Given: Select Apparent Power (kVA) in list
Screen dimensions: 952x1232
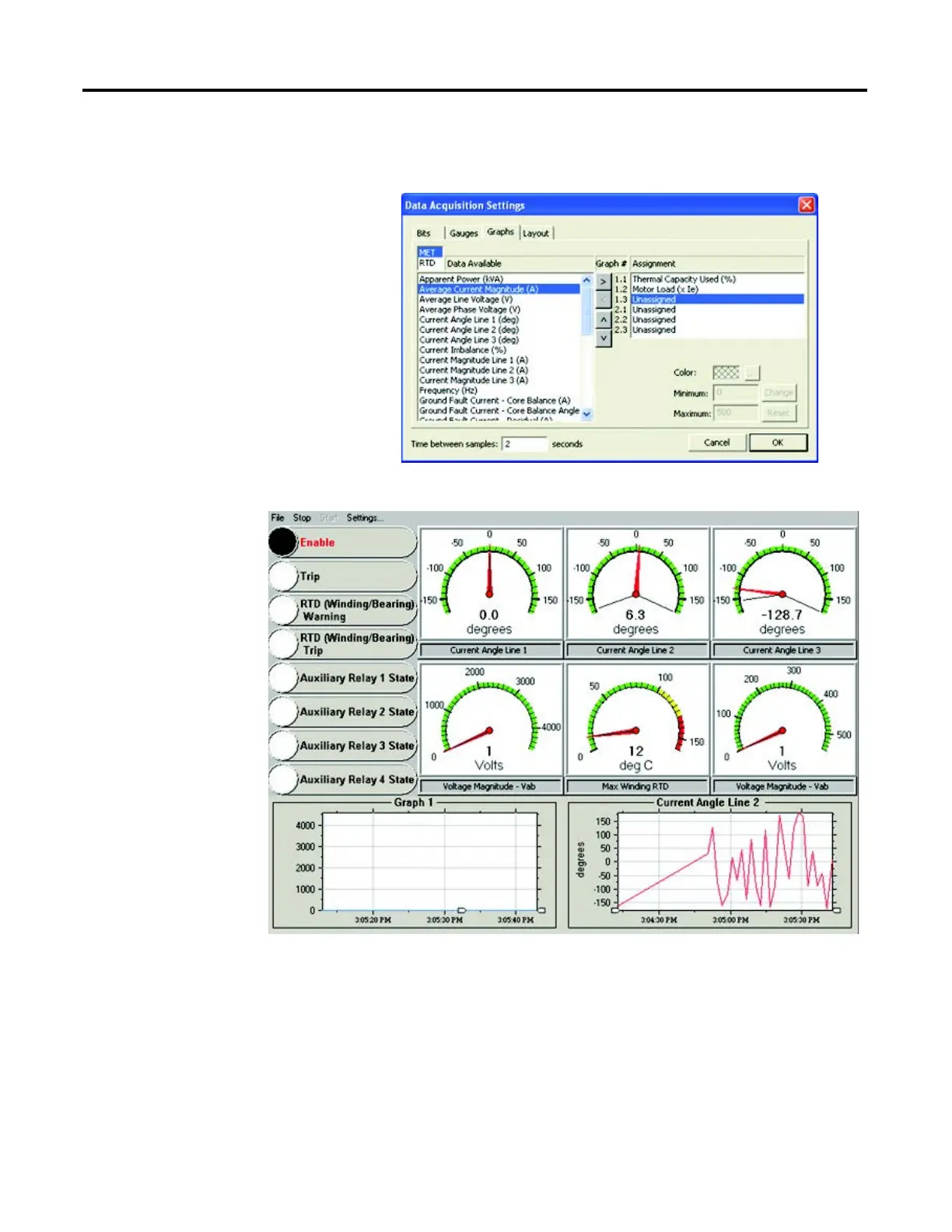Looking at the screenshot, I should point(499,279).
